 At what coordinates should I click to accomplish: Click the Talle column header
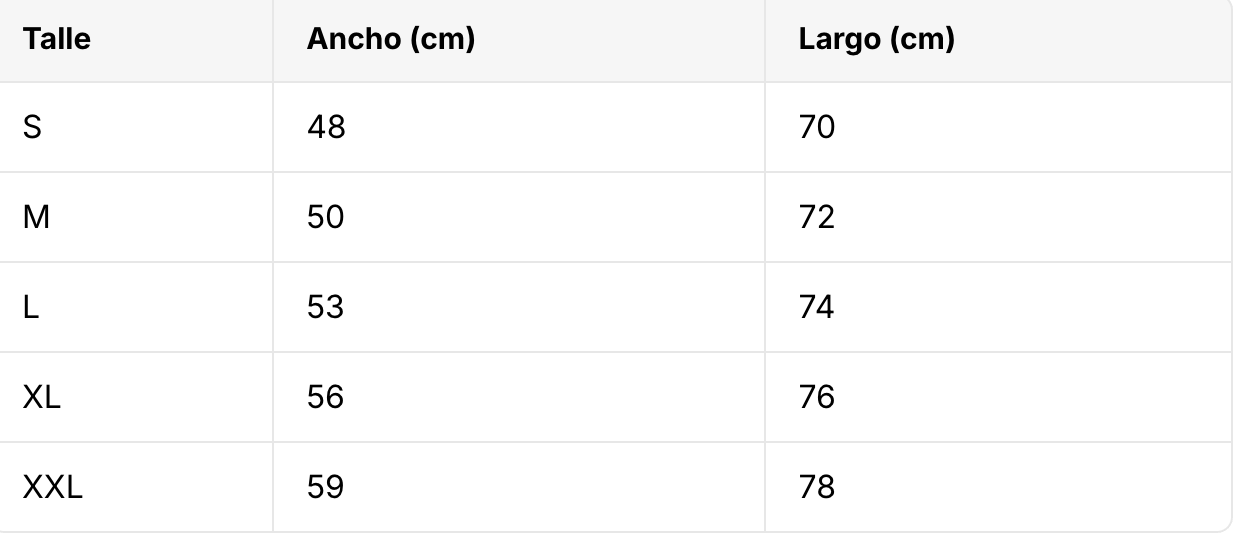pos(57,40)
